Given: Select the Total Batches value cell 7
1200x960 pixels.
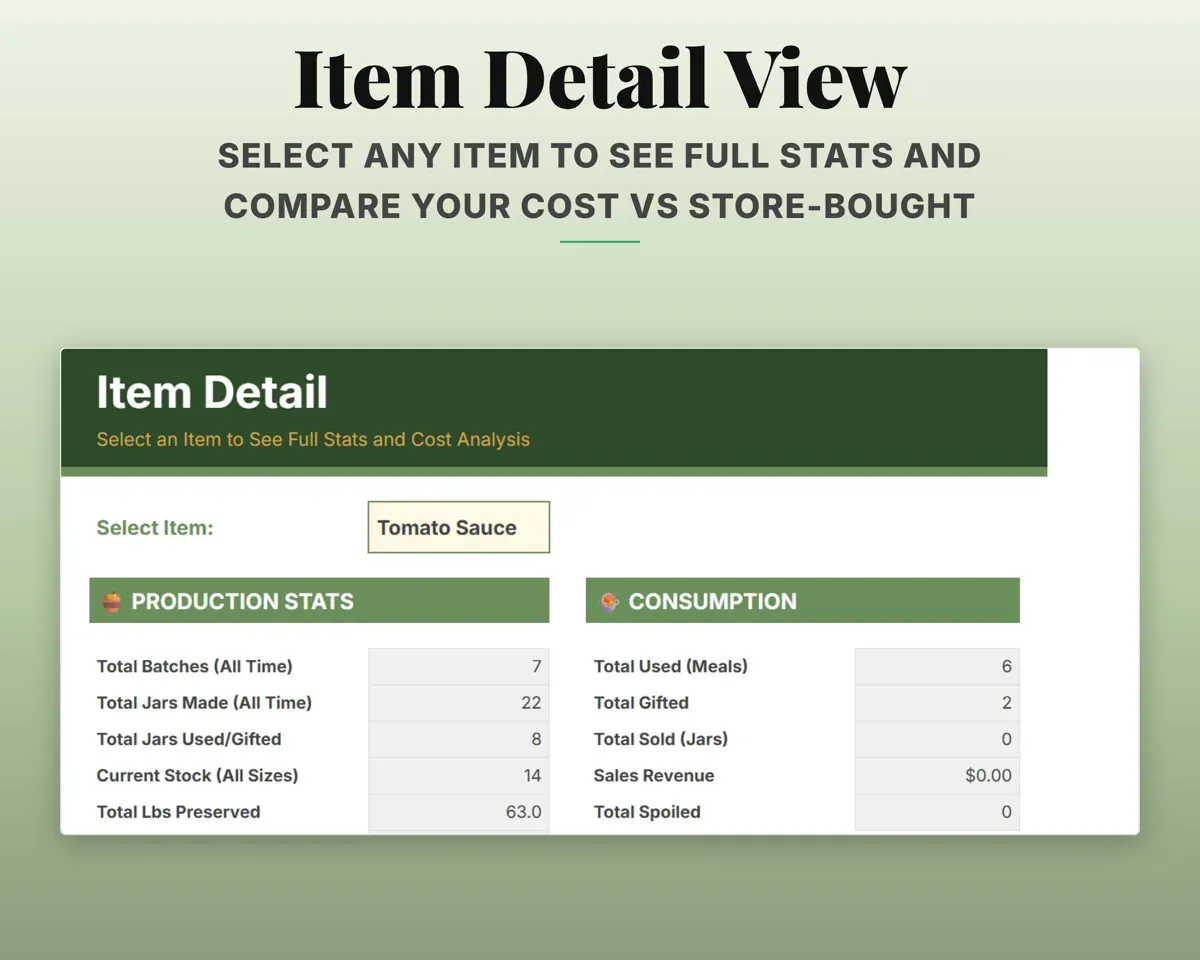Looking at the screenshot, I should [459, 666].
